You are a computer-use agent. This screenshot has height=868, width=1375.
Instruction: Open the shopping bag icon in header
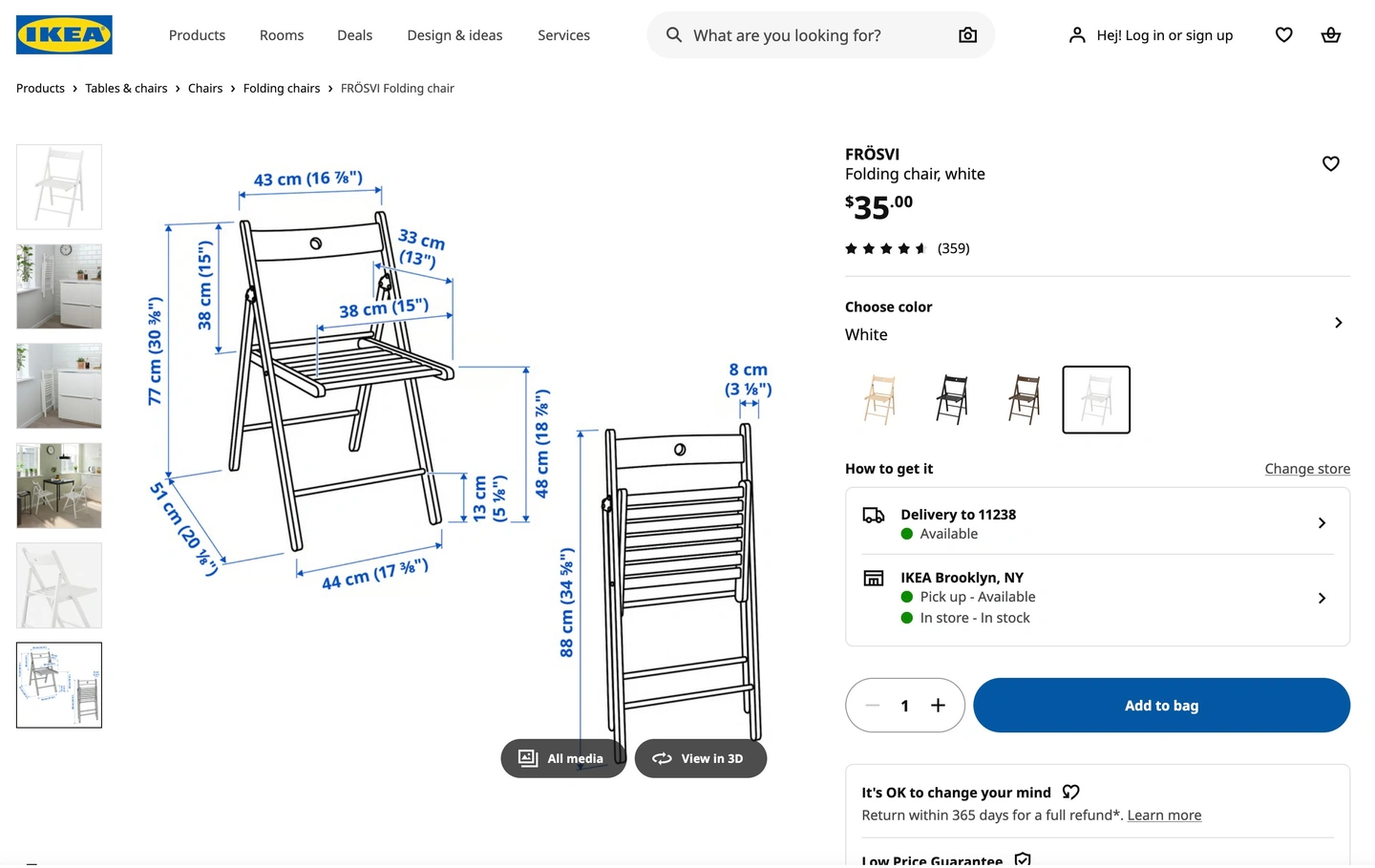coord(1330,35)
